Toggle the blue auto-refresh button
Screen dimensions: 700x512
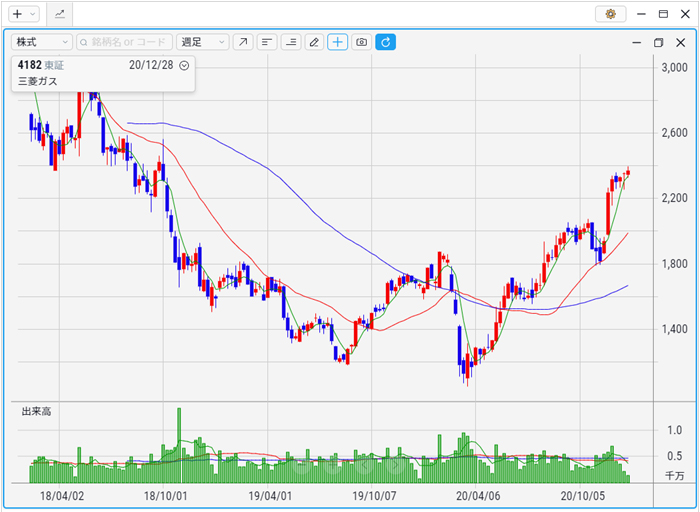point(385,42)
